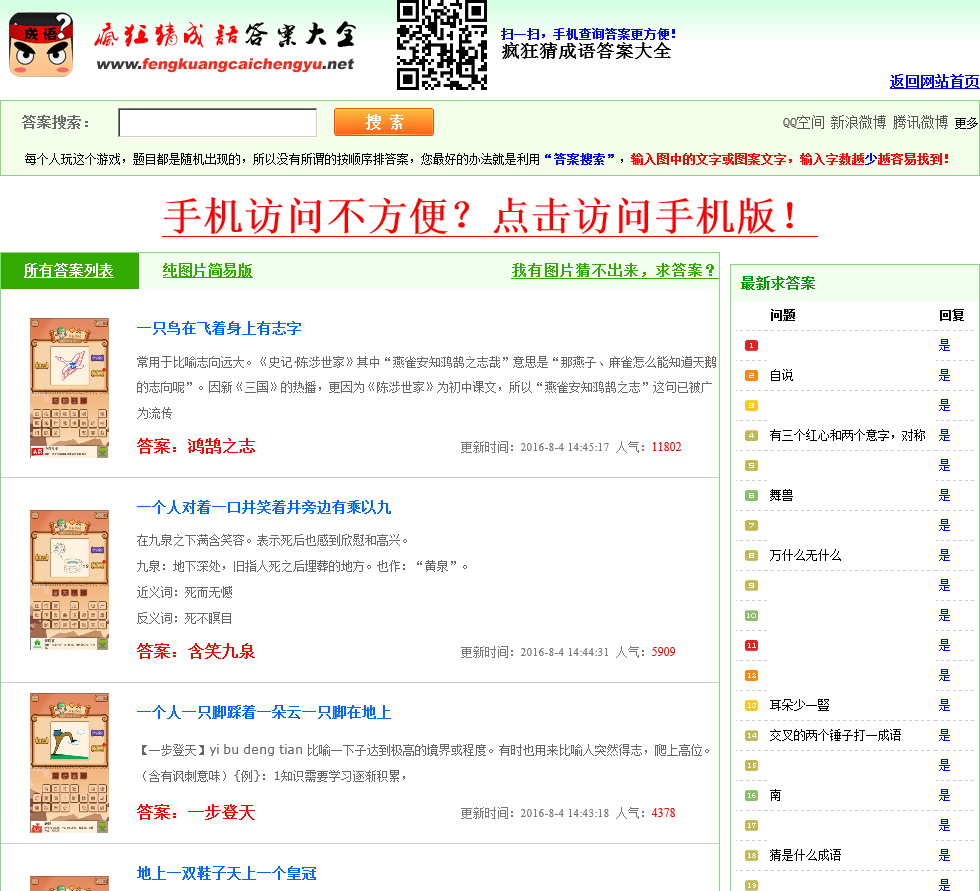Viewport: 980px width, 891px height.
Task: Click the answer search input field
Action: point(218,122)
